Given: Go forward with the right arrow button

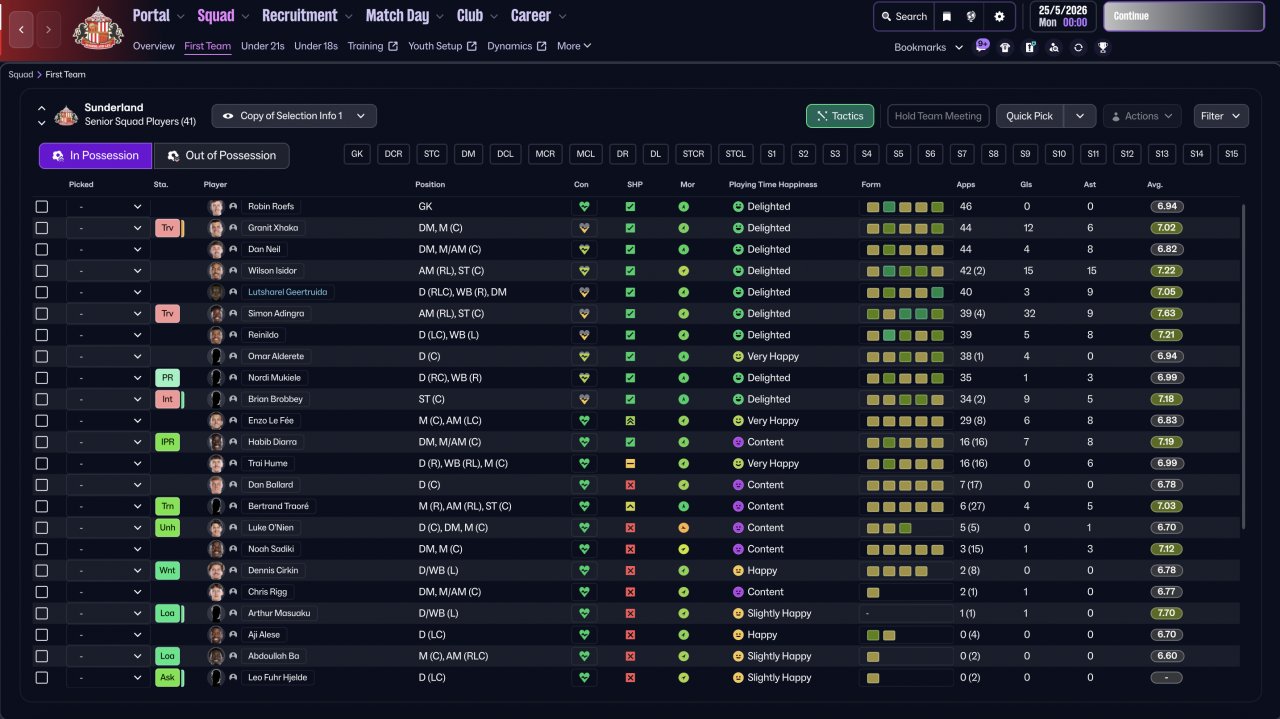Looking at the screenshot, I should pos(48,30).
